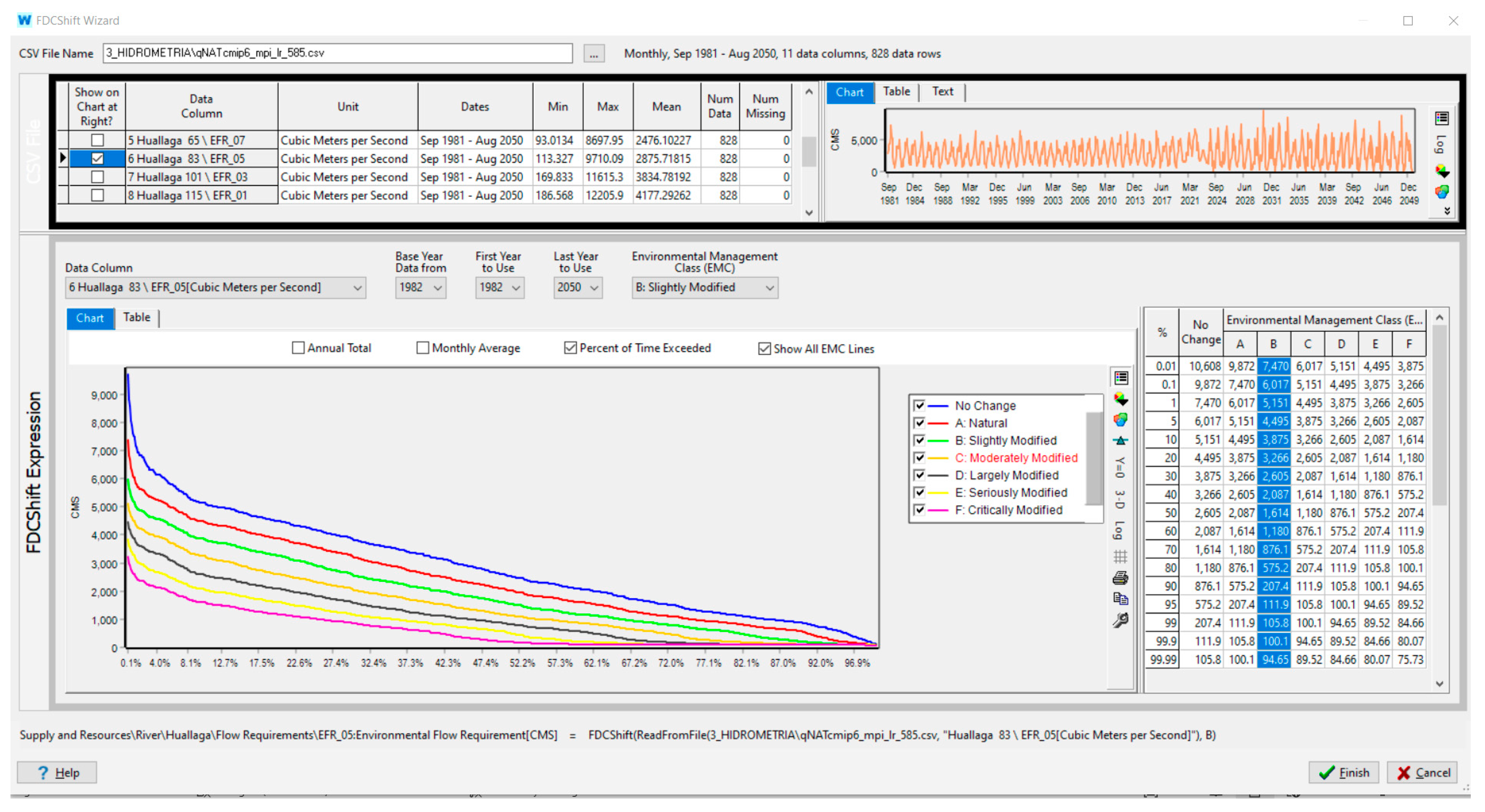The width and height of the screenshot is (1485, 812).
Task: Check the Huallaga 101 \ EFR_03 row checkbox
Action: pos(97,177)
